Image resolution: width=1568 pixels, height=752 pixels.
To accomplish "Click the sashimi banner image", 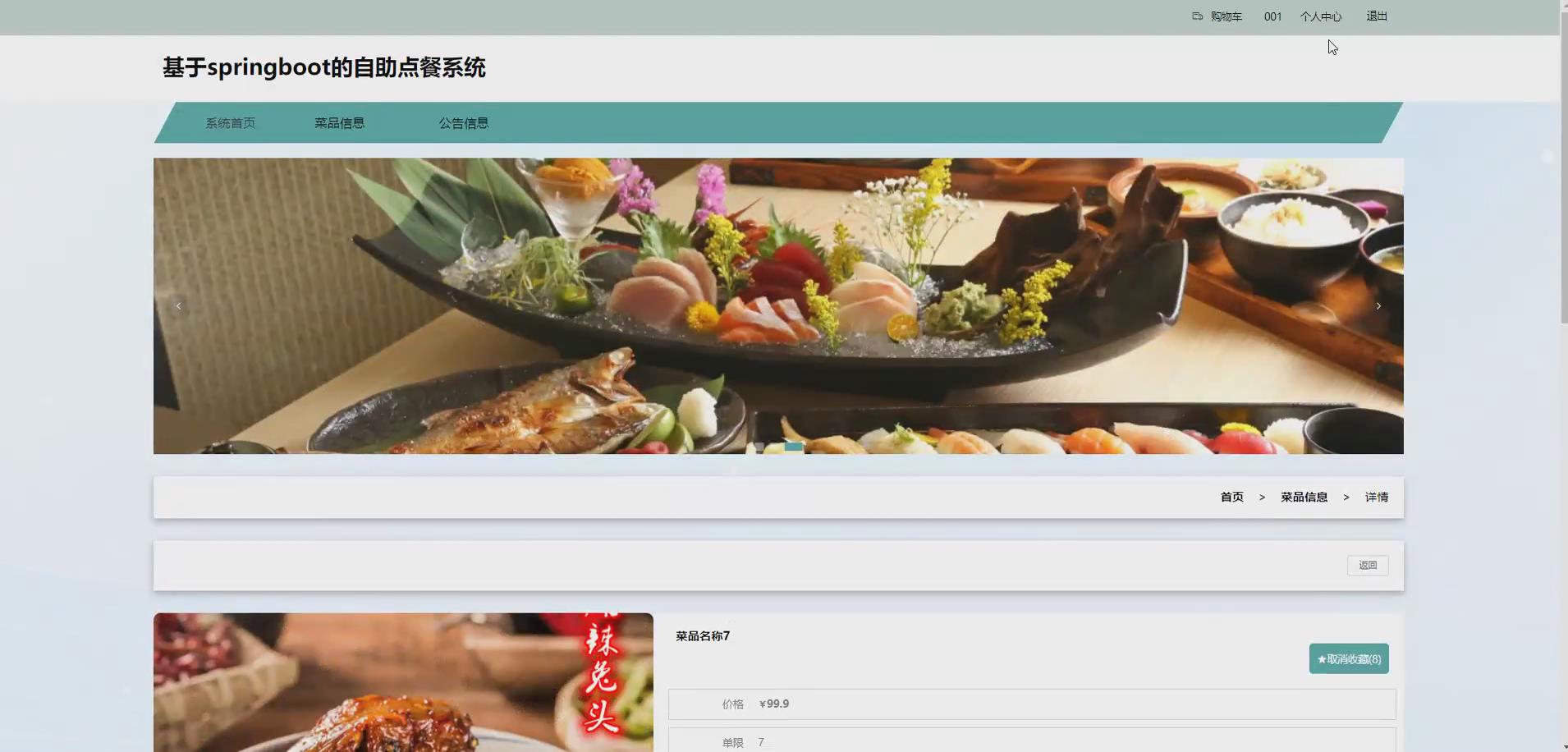I will coord(778,306).
